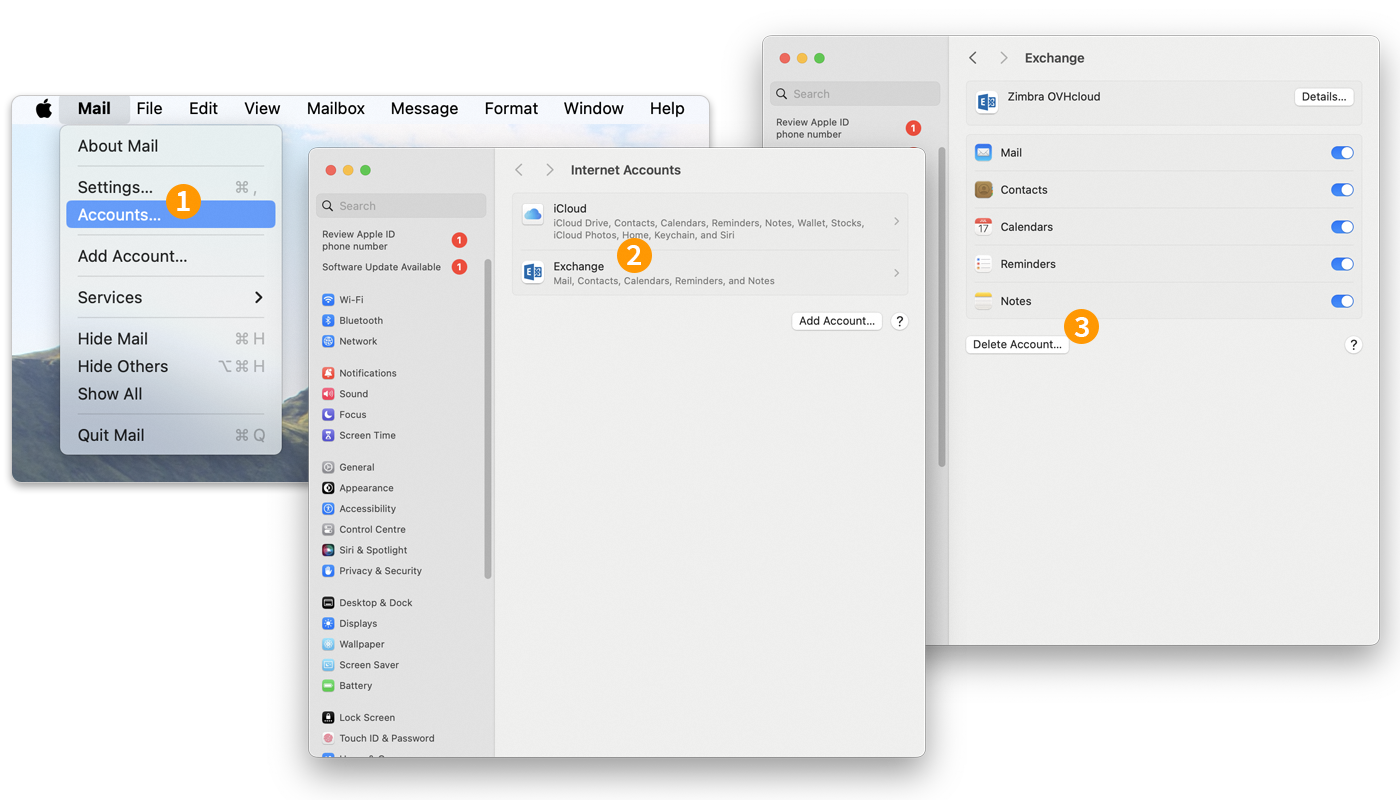Viewport: 1400px width, 800px height.
Task: Disable Mail syncing for the Exchange account
Action: (1342, 152)
